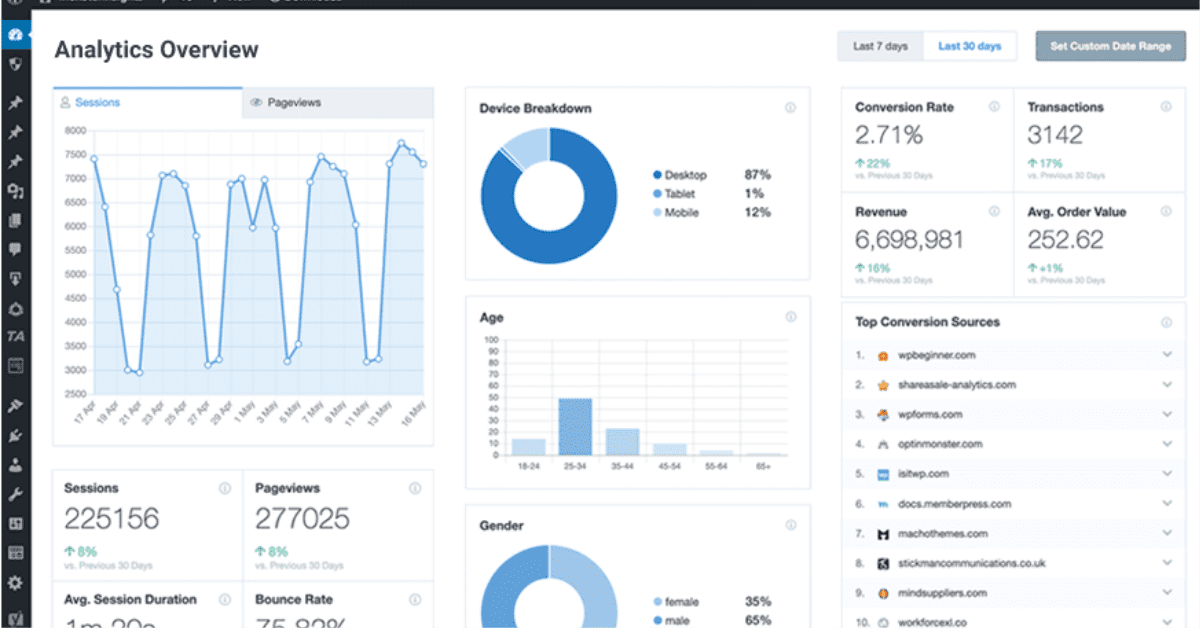Expand the machothemes.com row chevron

pyautogui.click(x=1166, y=534)
